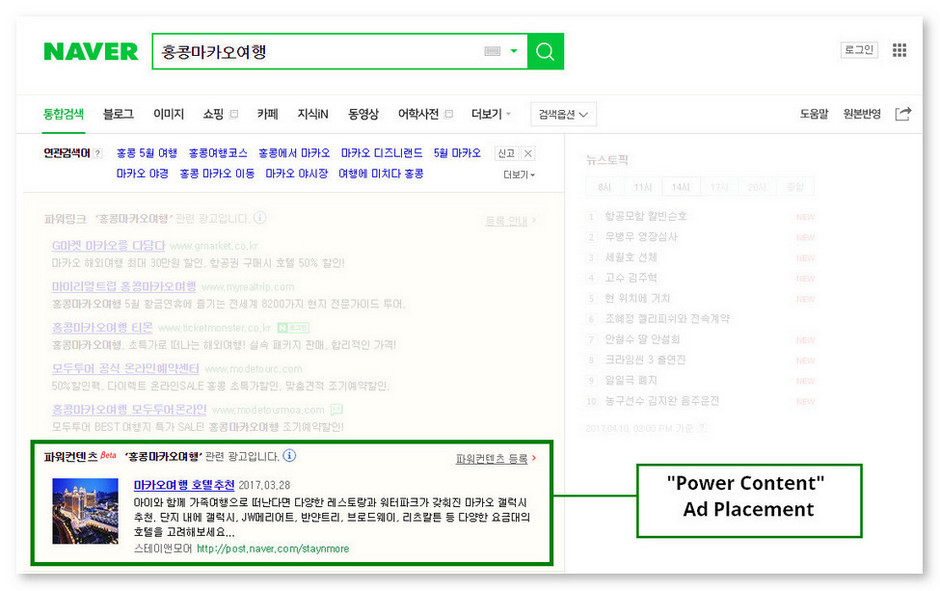
Task: Click the green search magnifier button
Action: pos(545,52)
